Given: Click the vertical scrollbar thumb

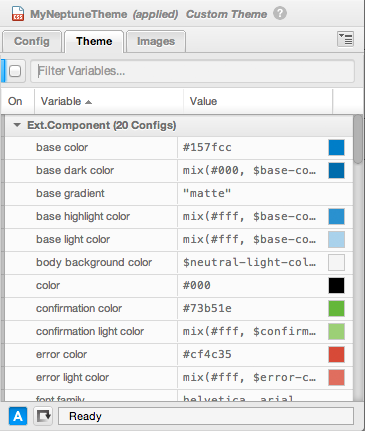Looking at the screenshot, I should tap(358, 139).
